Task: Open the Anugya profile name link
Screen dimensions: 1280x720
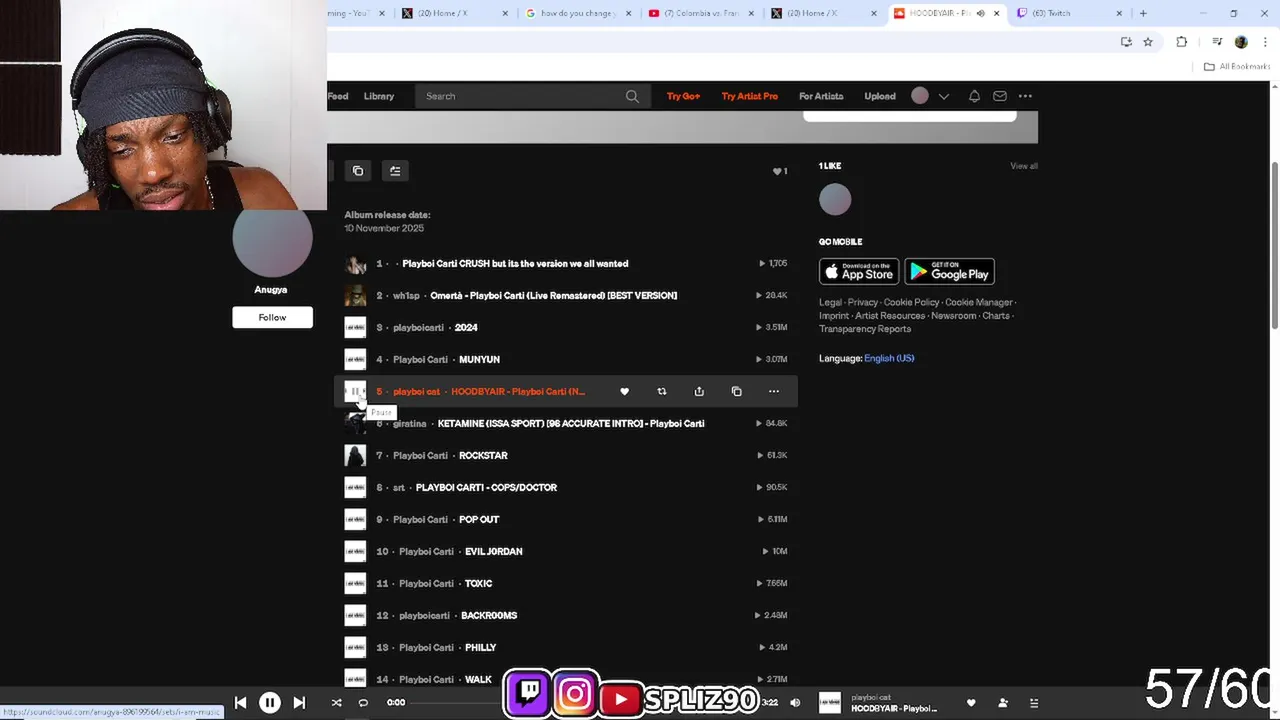Action: (271, 289)
